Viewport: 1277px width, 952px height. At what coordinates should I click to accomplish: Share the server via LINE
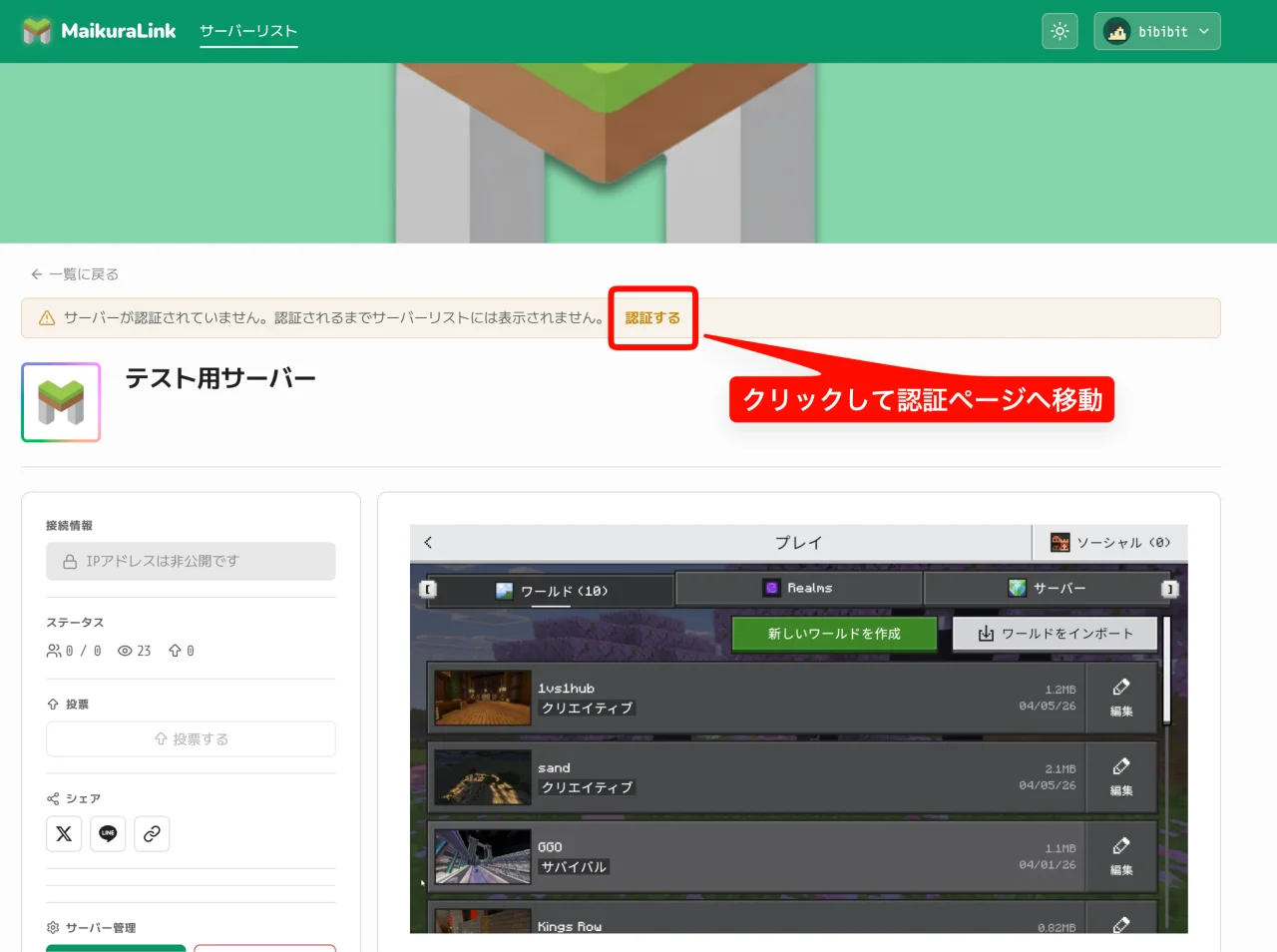[x=108, y=834]
